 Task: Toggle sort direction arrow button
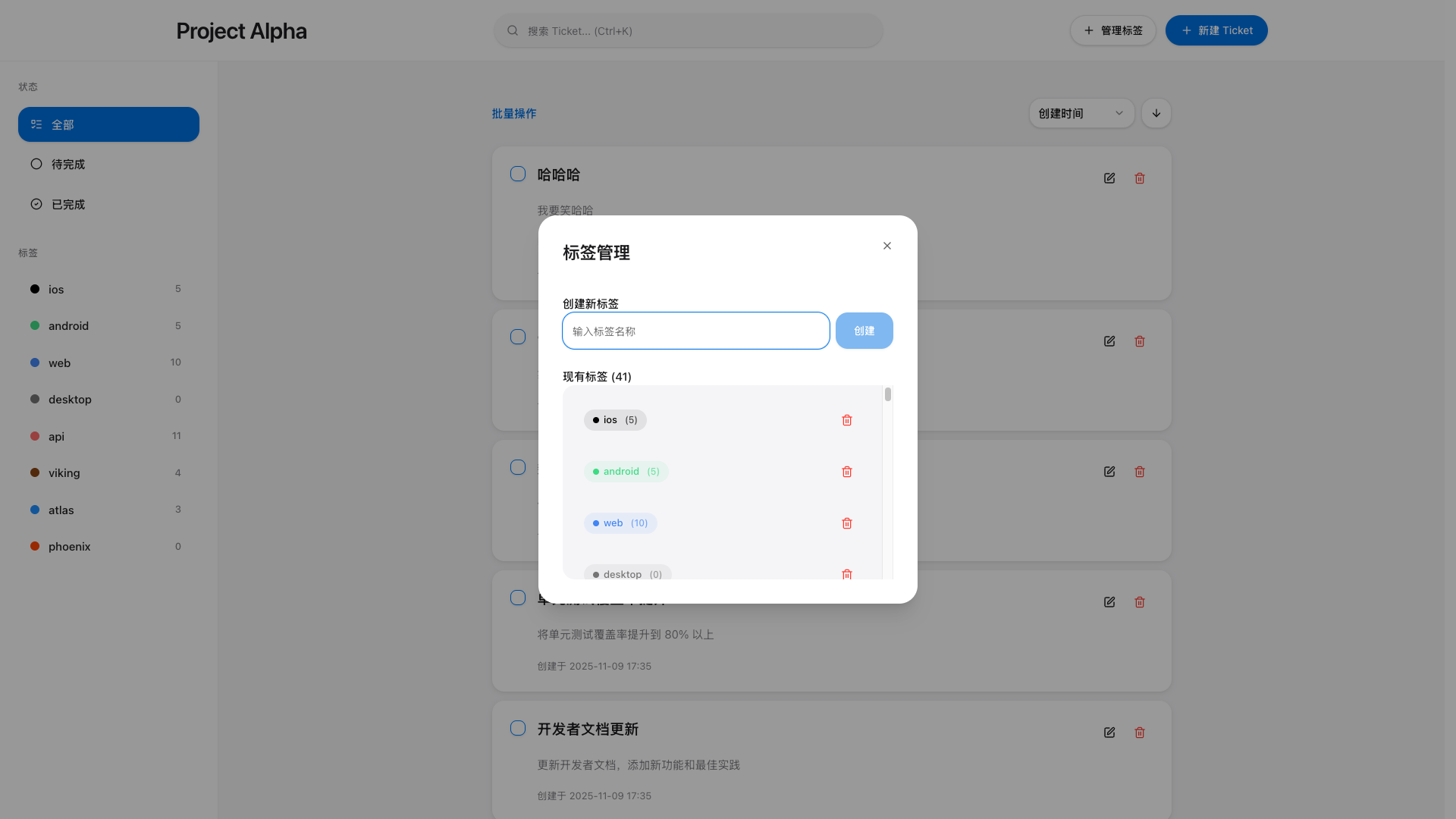click(x=1156, y=113)
